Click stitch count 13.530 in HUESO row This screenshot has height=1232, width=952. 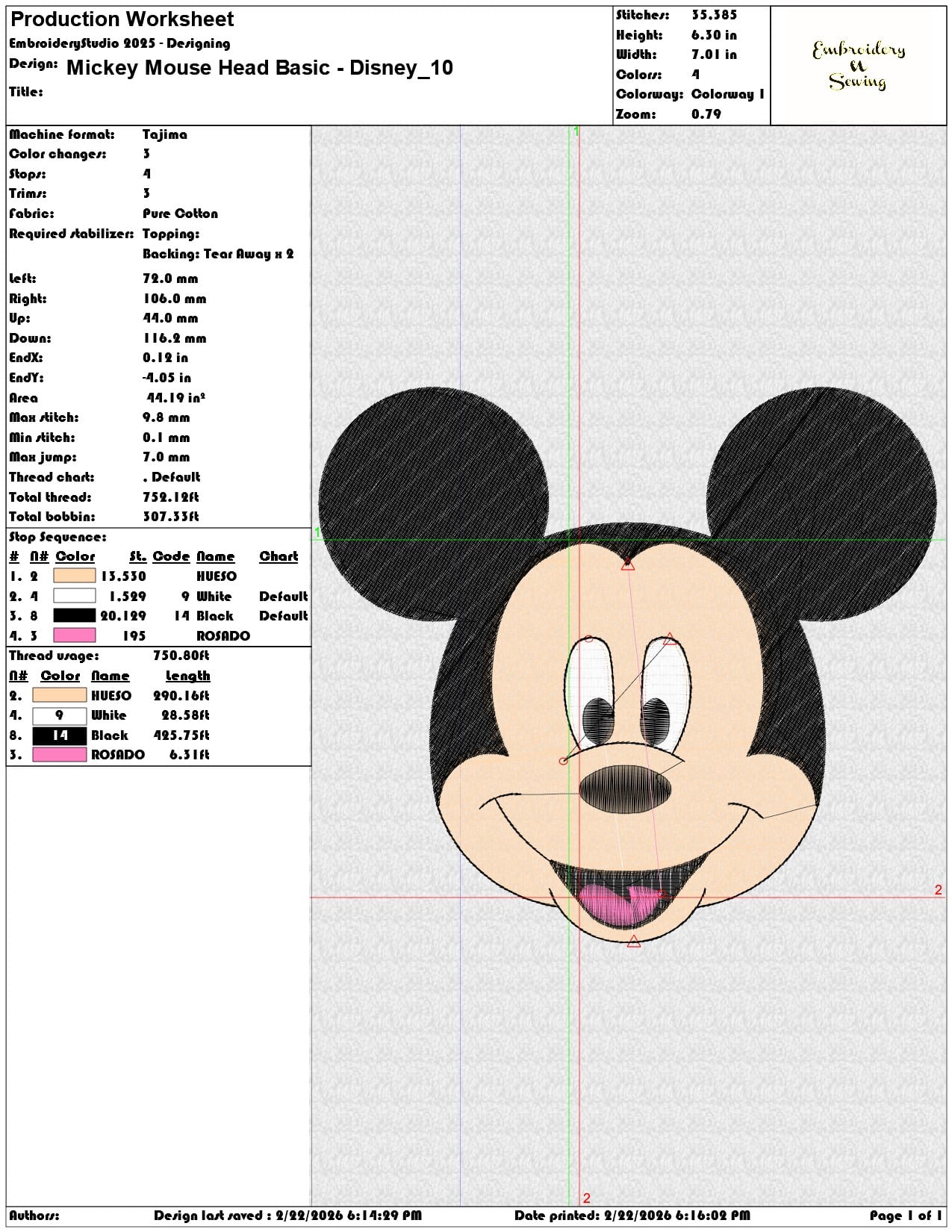pos(123,576)
